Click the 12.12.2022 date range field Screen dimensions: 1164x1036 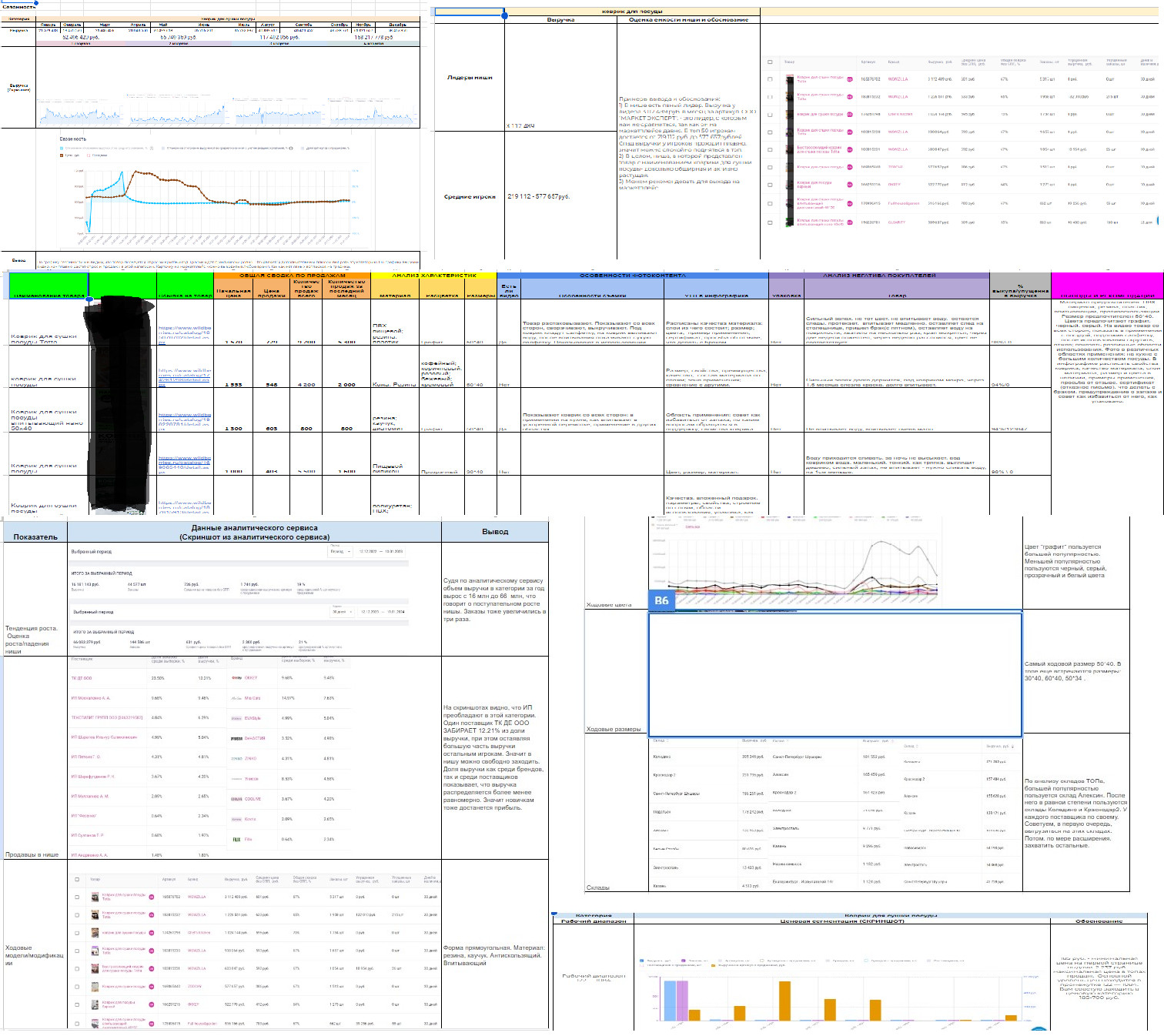(x=381, y=551)
